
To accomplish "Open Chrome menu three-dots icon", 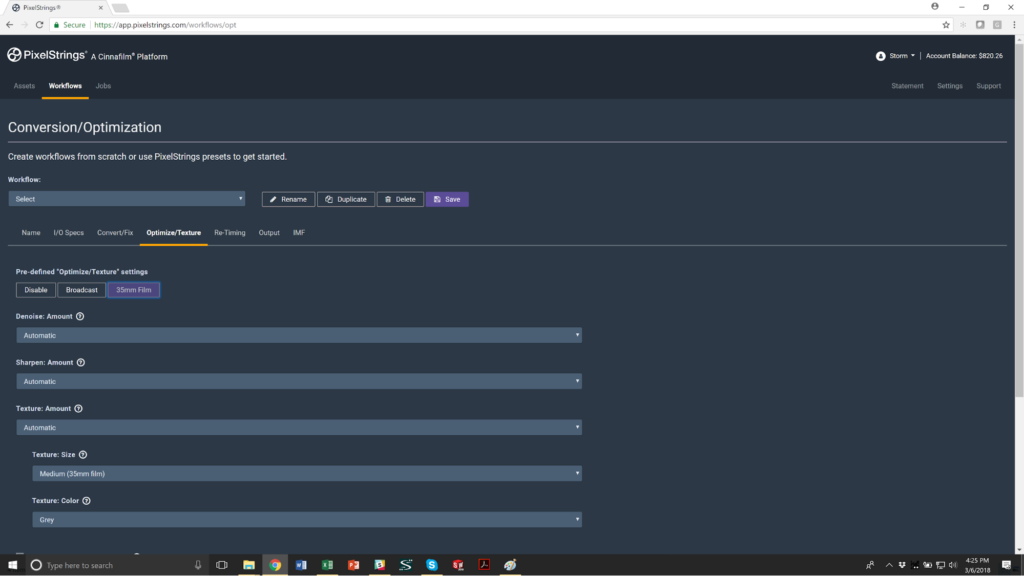I will point(1014,25).
